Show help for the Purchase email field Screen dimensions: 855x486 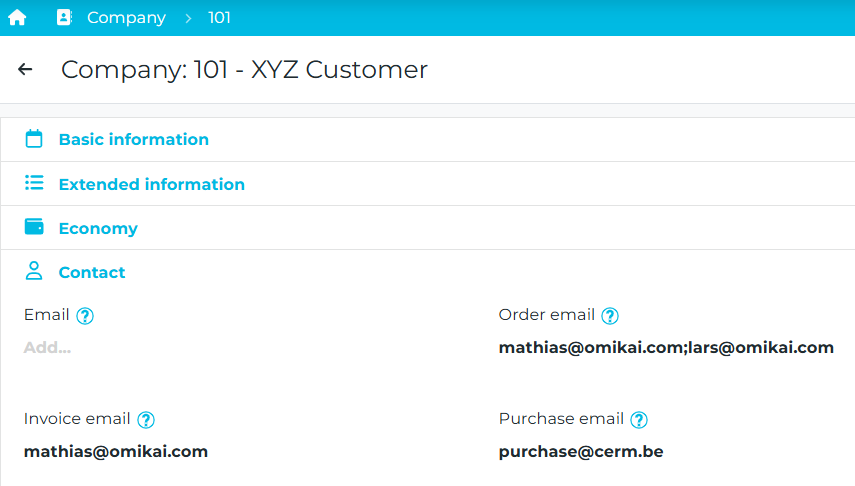pos(640,420)
